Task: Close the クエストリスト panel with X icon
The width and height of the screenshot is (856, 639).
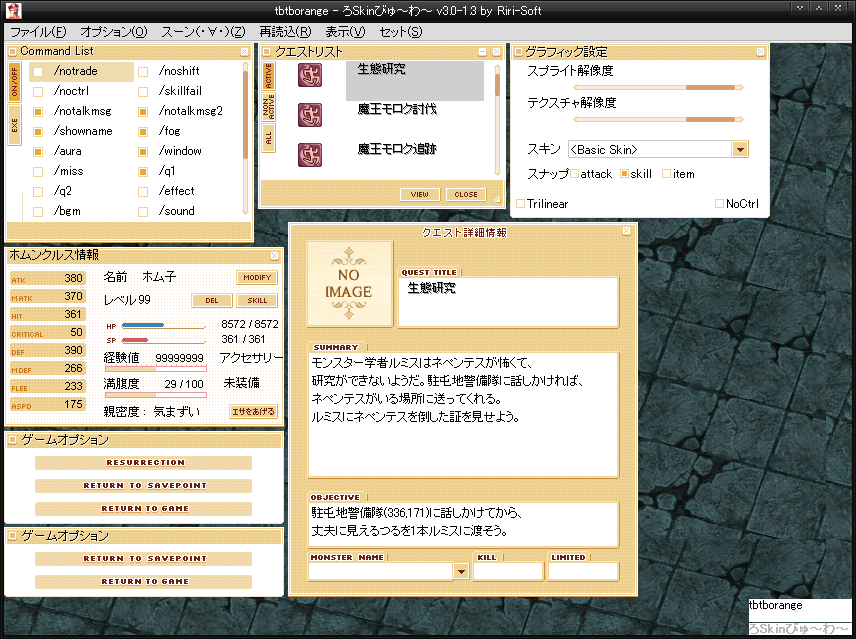Action: pyautogui.click(x=496, y=52)
